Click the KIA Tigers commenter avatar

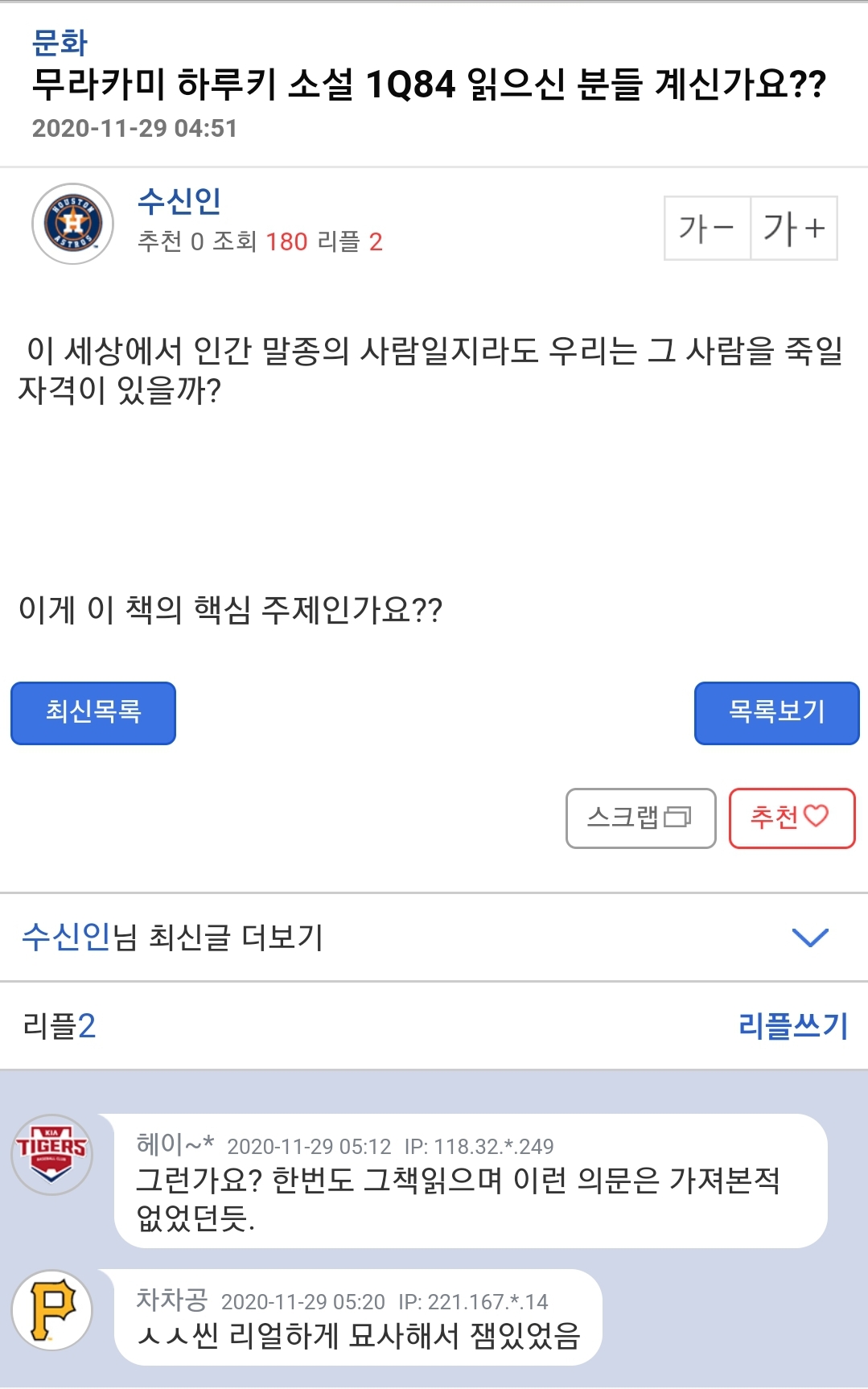pyautogui.click(x=53, y=1154)
